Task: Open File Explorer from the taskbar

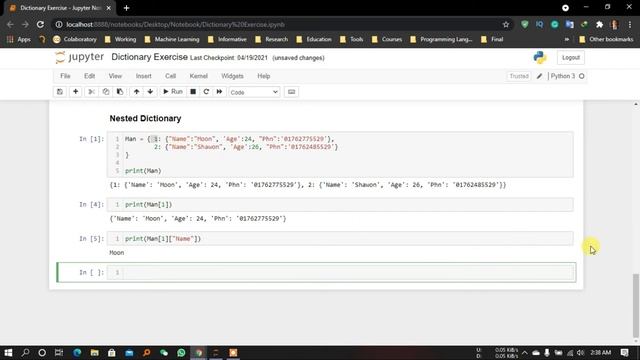Action: (94, 352)
